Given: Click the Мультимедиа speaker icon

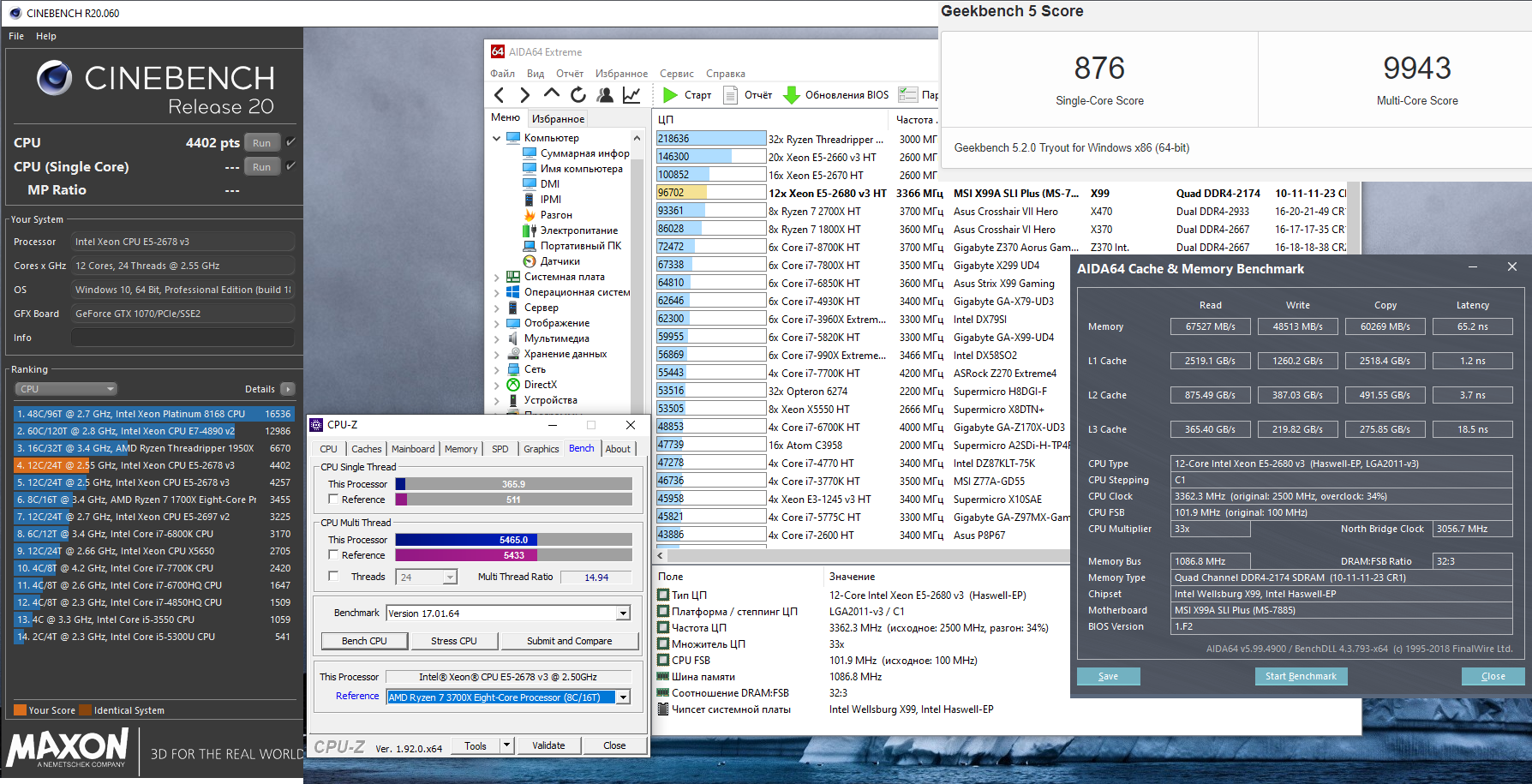Looking at the screenshot, I should click(513, 338).
